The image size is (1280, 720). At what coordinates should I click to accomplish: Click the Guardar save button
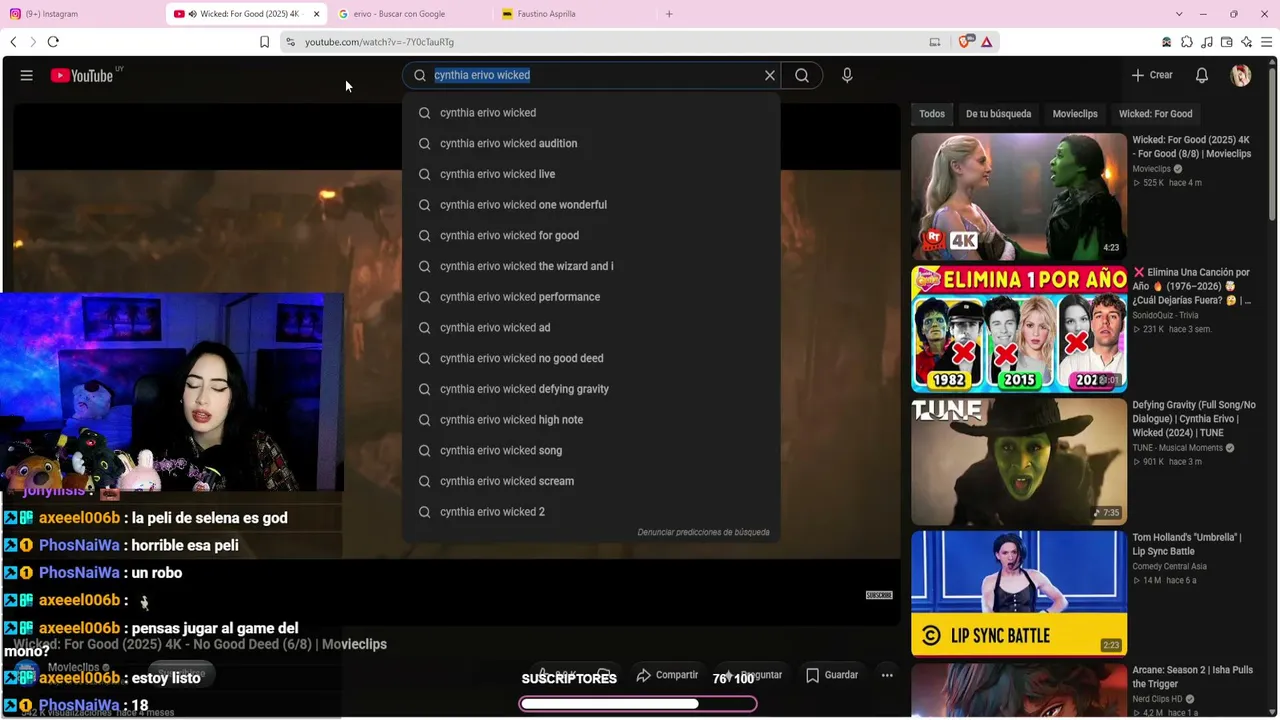pos(832,675)
